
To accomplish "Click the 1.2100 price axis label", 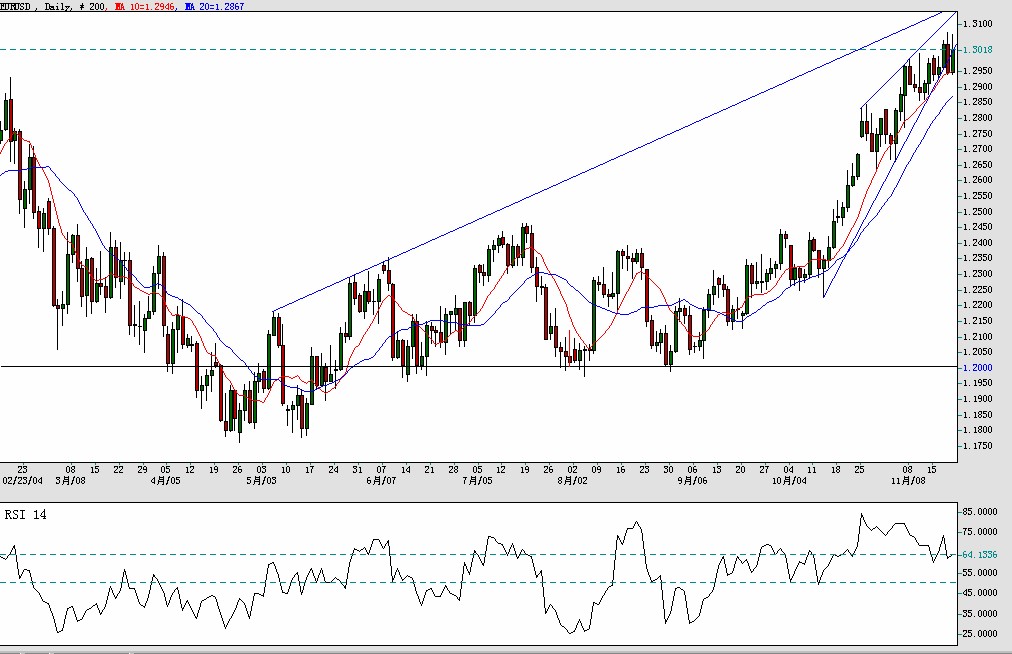I will tap(978, 336).
